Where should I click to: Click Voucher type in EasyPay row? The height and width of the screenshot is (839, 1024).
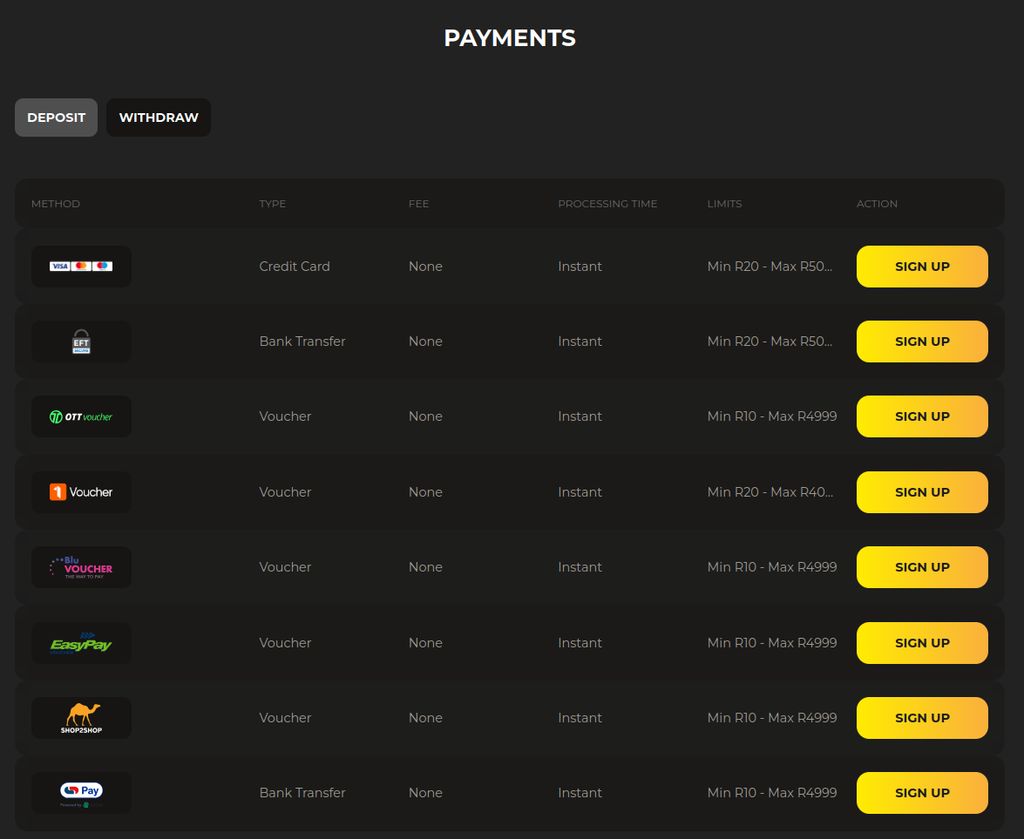pos(285,643)
